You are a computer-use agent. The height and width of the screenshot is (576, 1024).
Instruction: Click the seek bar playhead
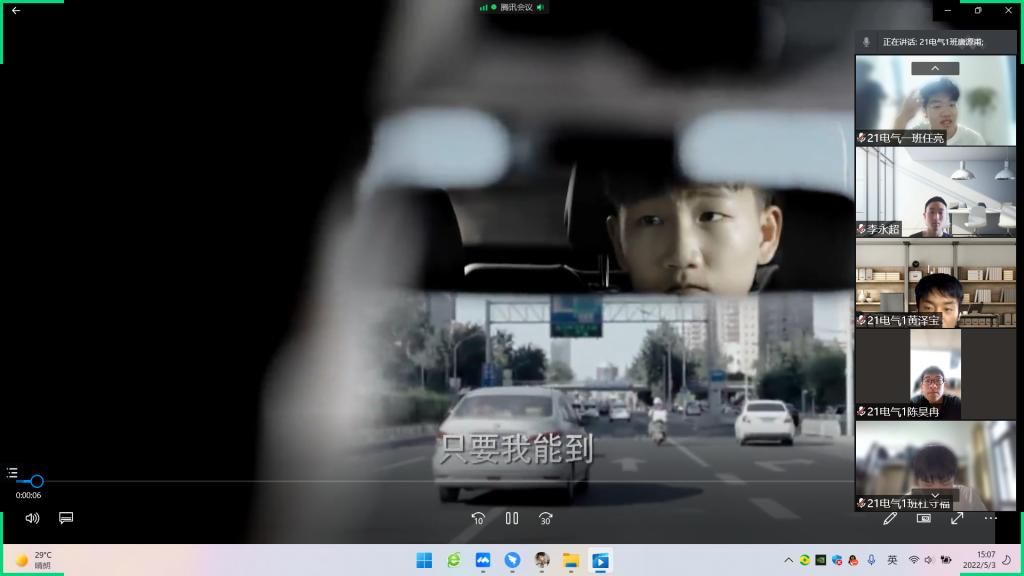(37, 481)
